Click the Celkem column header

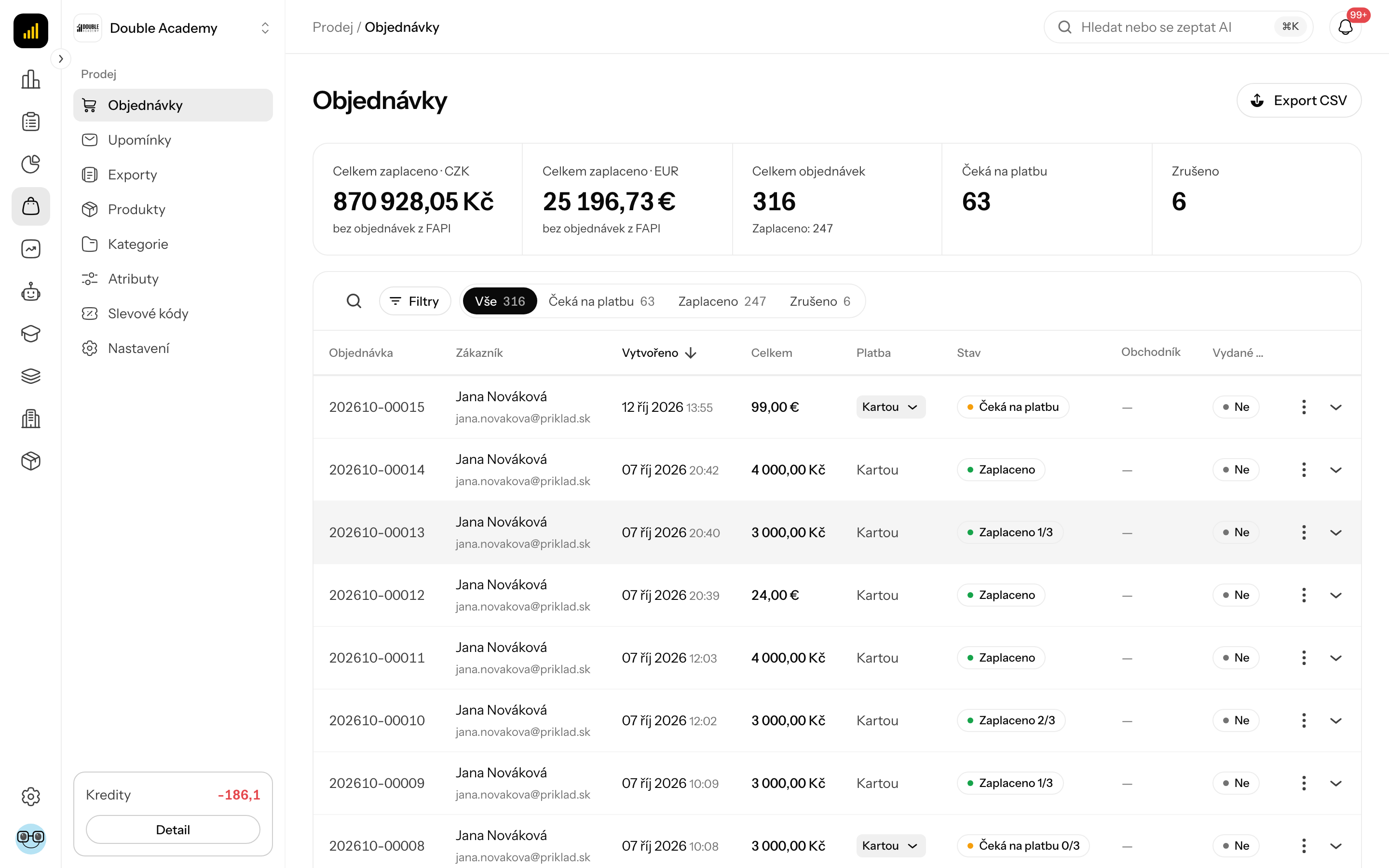pyautogui.click(x=771, y=353)
